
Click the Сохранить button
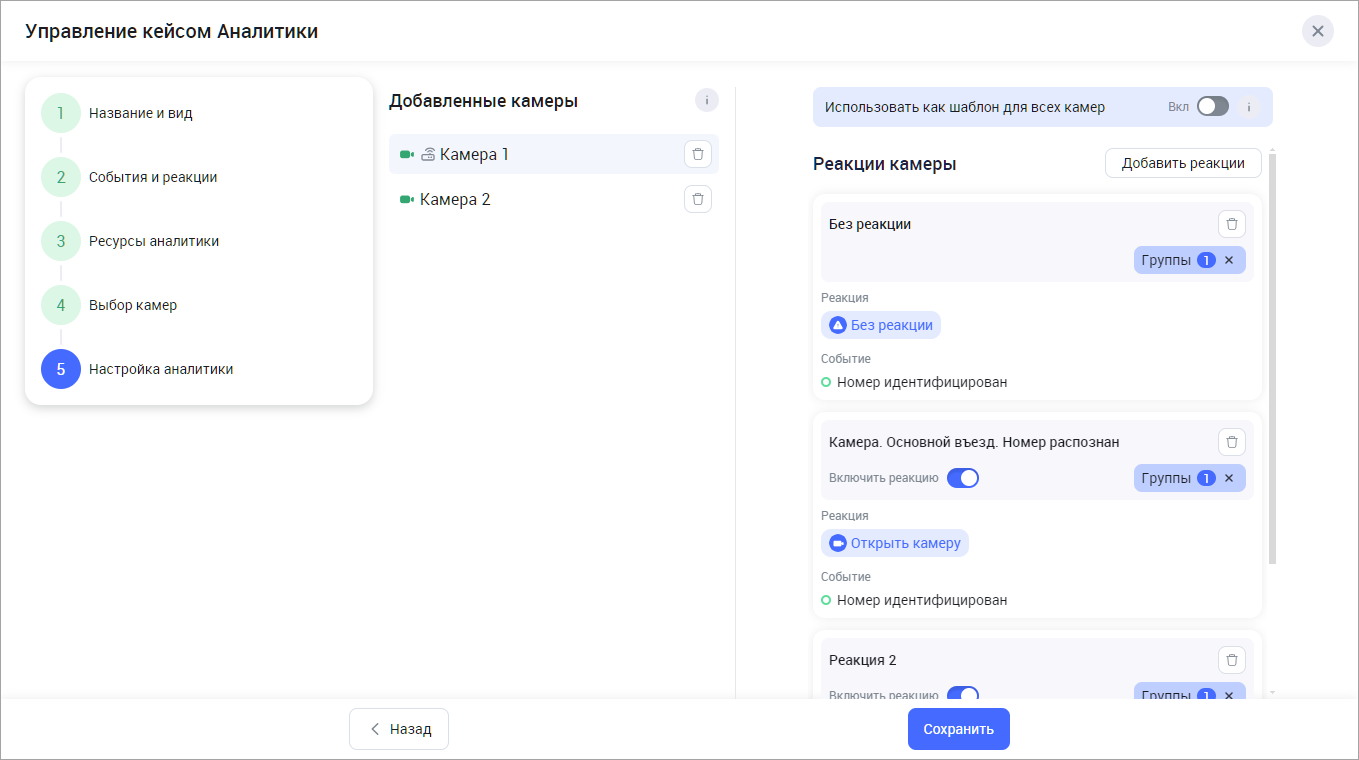pyautogui.click(x=958, y=729)
